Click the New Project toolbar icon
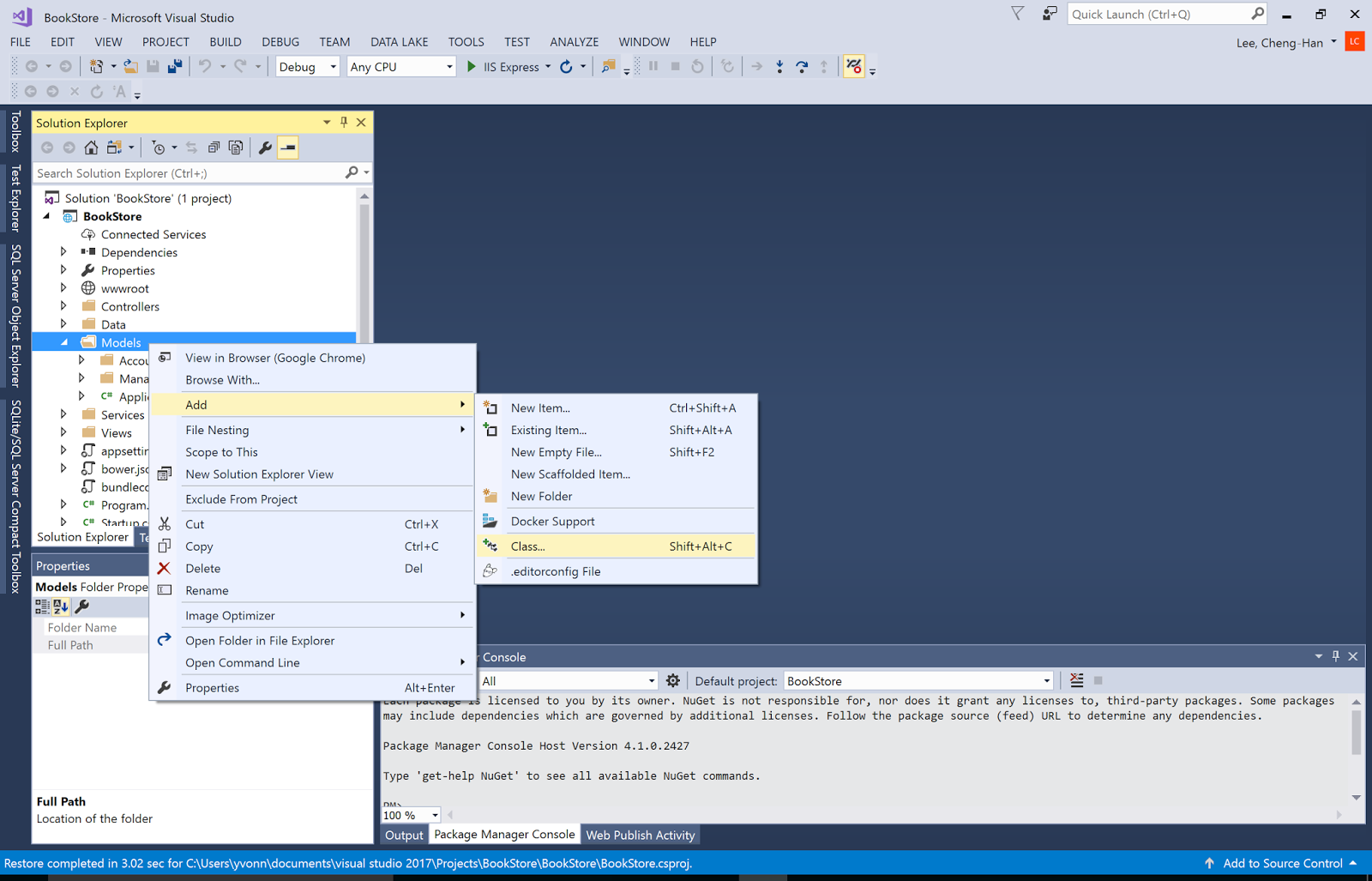This screenshot has width=1372, height=881. 97,66
